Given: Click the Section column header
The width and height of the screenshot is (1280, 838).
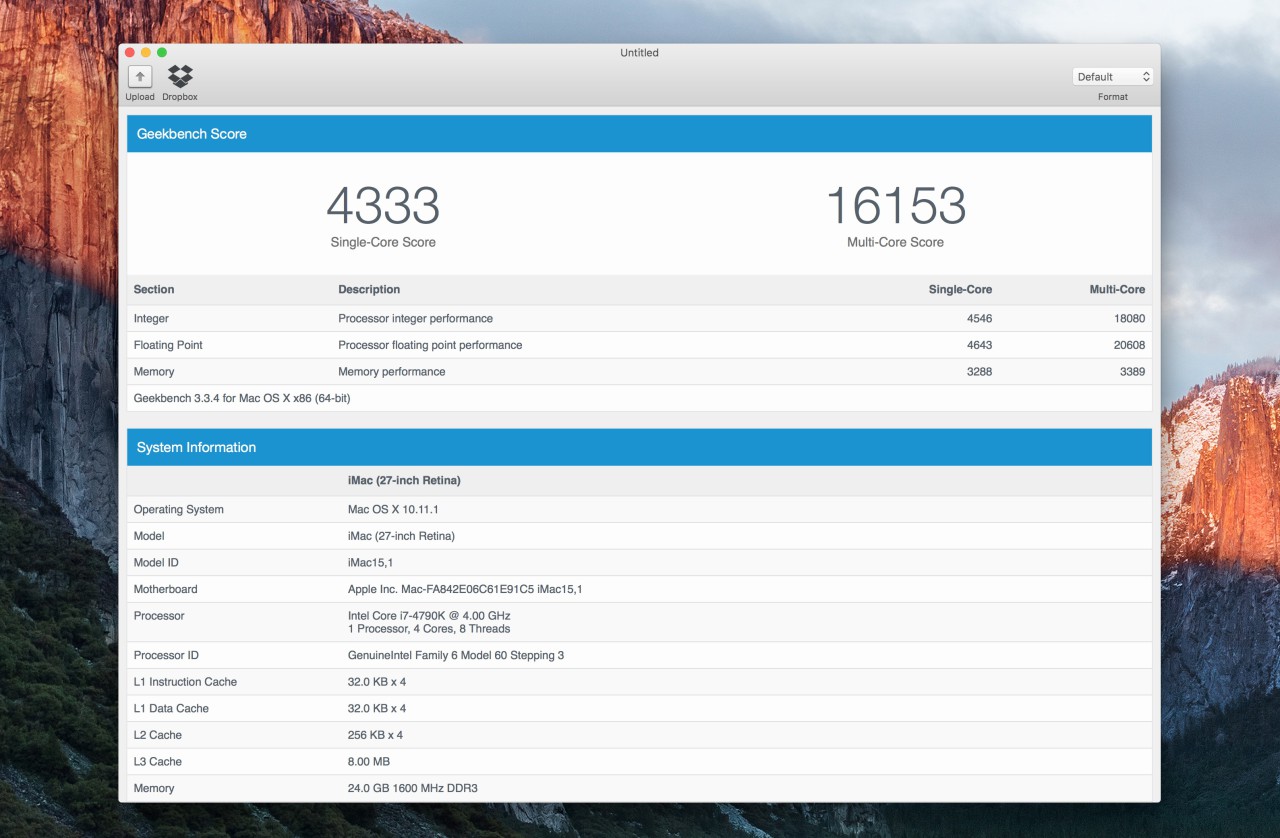Looking at the screenshot, I should coord(154,290).
